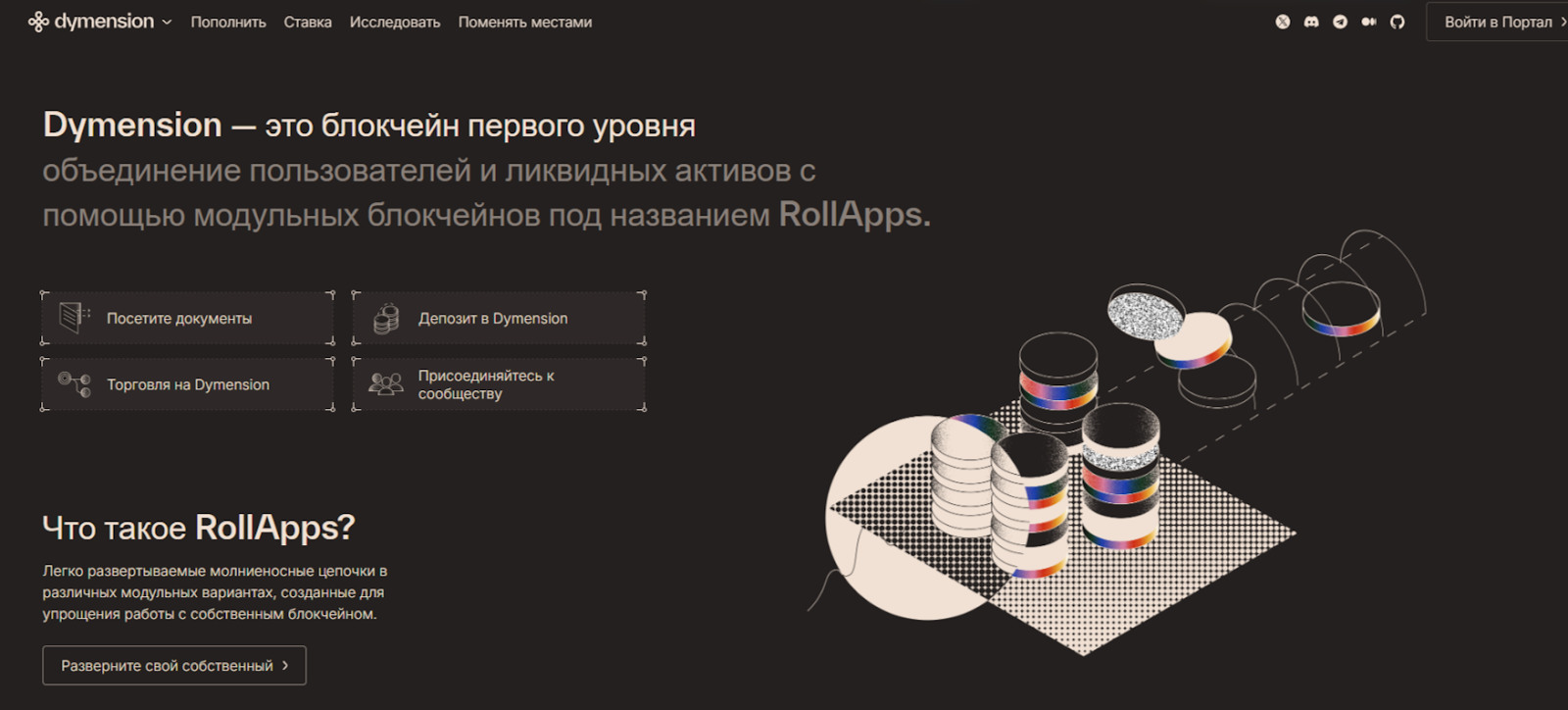
Task: Click the Торговля на Dymension card
Action: pos(187,384)
